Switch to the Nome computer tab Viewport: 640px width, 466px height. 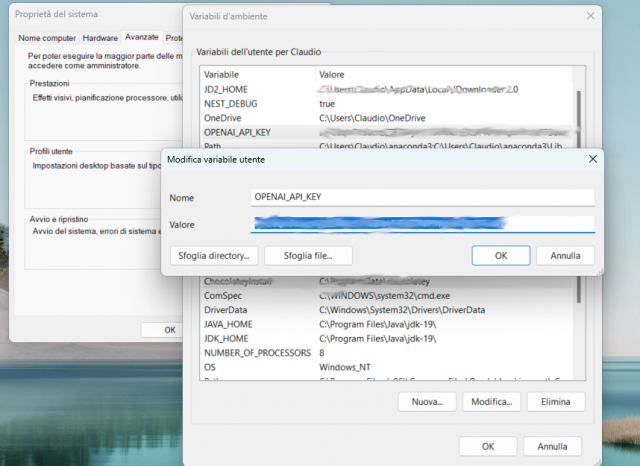click(46, 37)
